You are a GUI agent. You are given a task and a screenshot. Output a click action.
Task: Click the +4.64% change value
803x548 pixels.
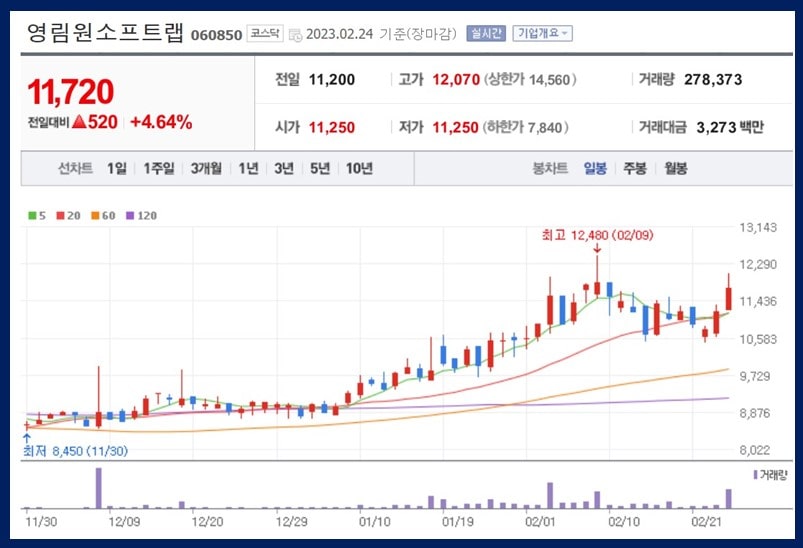(161, 122)
